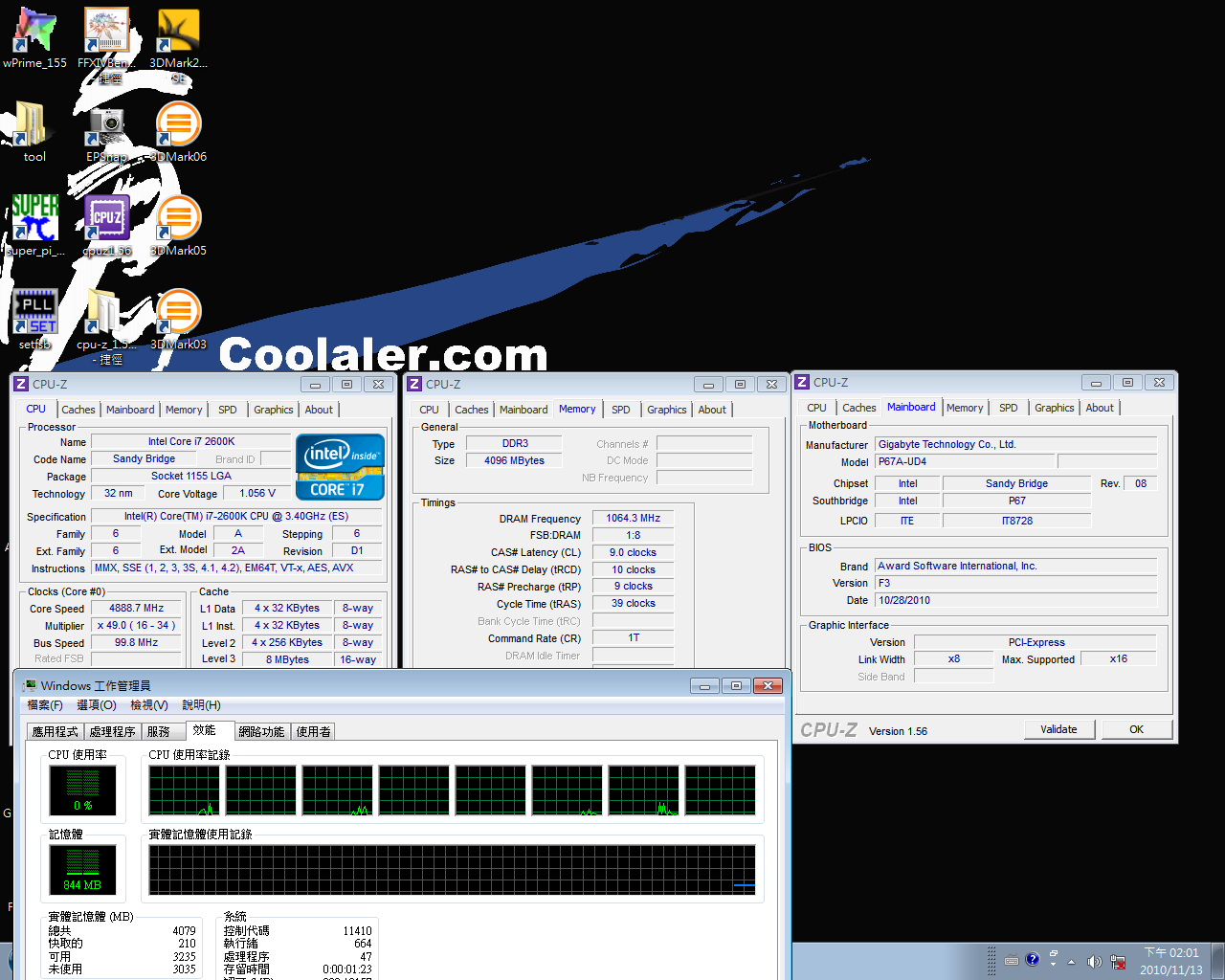Open the 檔案(F) menu in Task Manager
The width and height of the screenshot is (1225, 980).
pos(45,705)
